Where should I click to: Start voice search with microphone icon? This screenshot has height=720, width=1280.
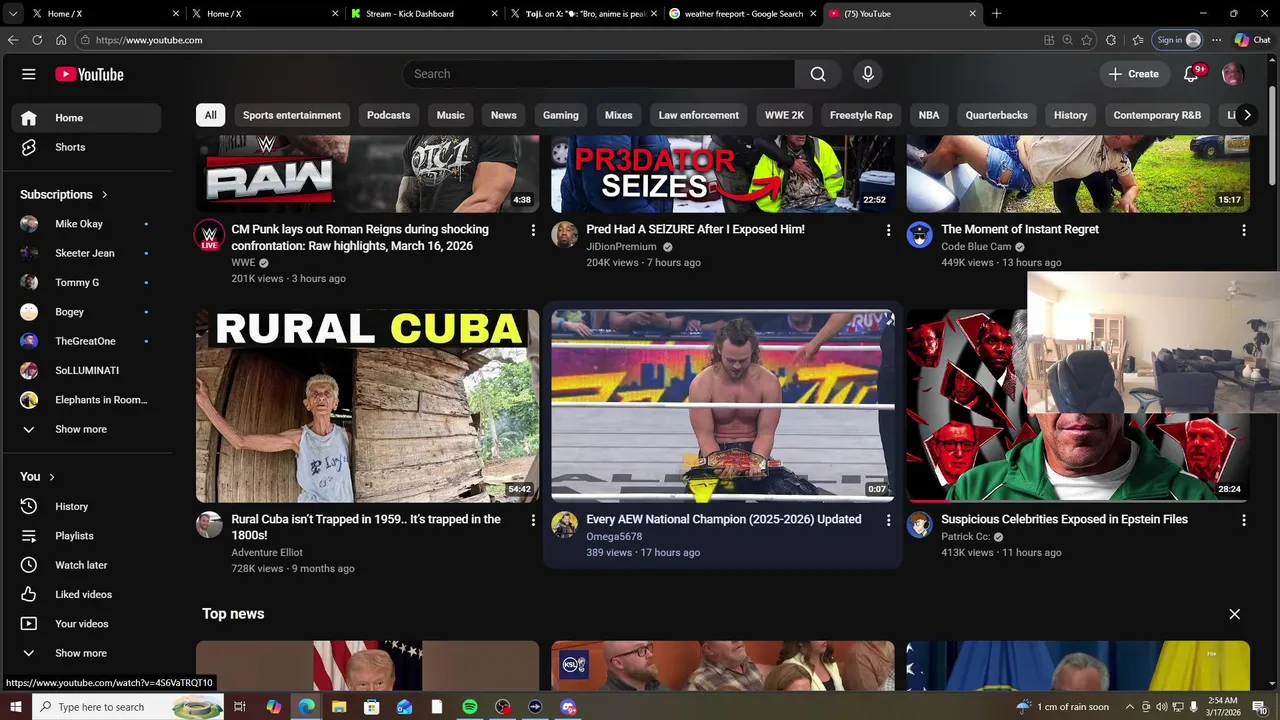click(868, 74)
